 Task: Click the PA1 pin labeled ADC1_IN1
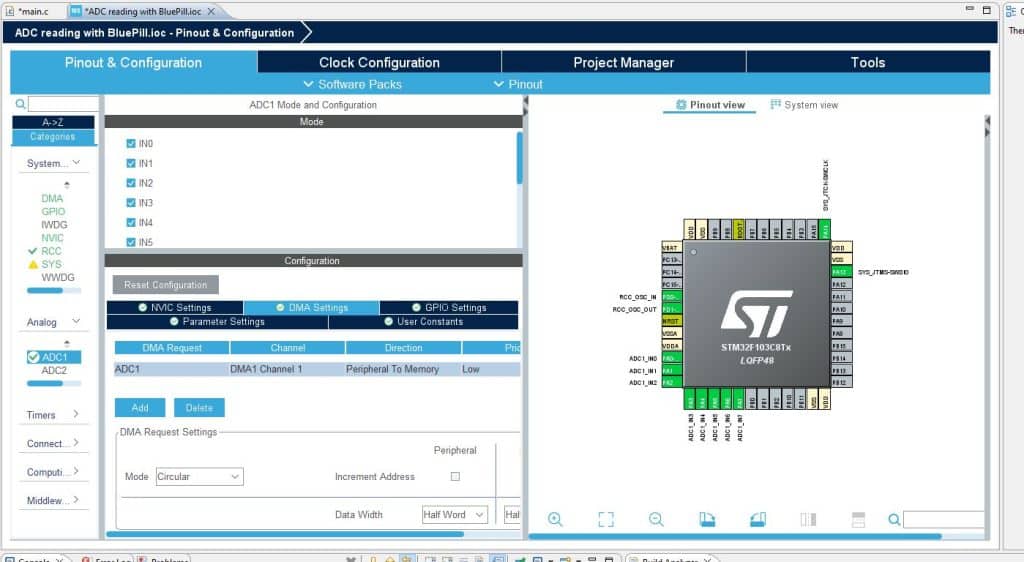671,371
